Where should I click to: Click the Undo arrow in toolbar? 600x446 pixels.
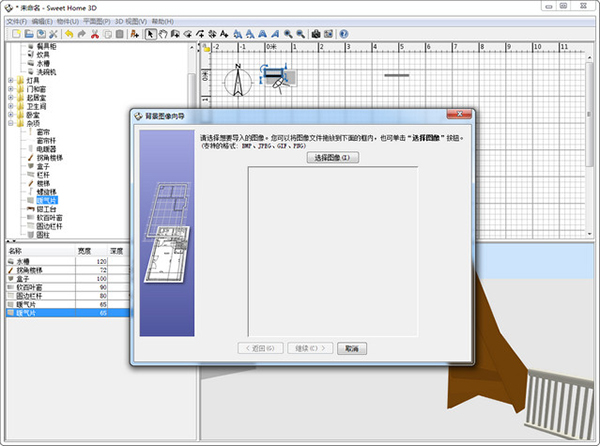(68, 34)
